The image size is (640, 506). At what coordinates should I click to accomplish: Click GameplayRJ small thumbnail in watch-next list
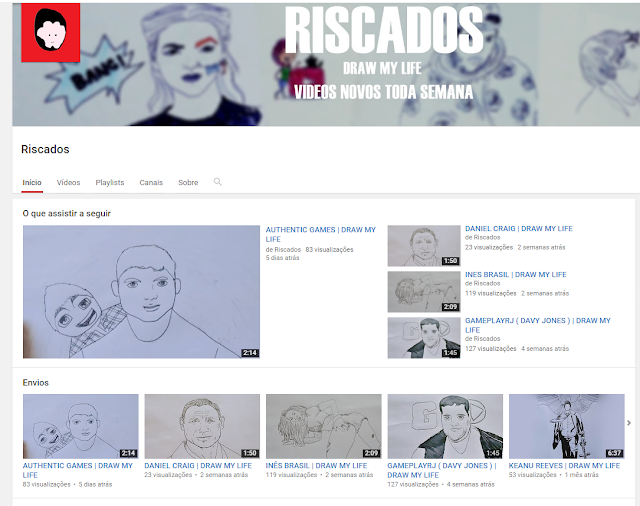pos(424,338)
